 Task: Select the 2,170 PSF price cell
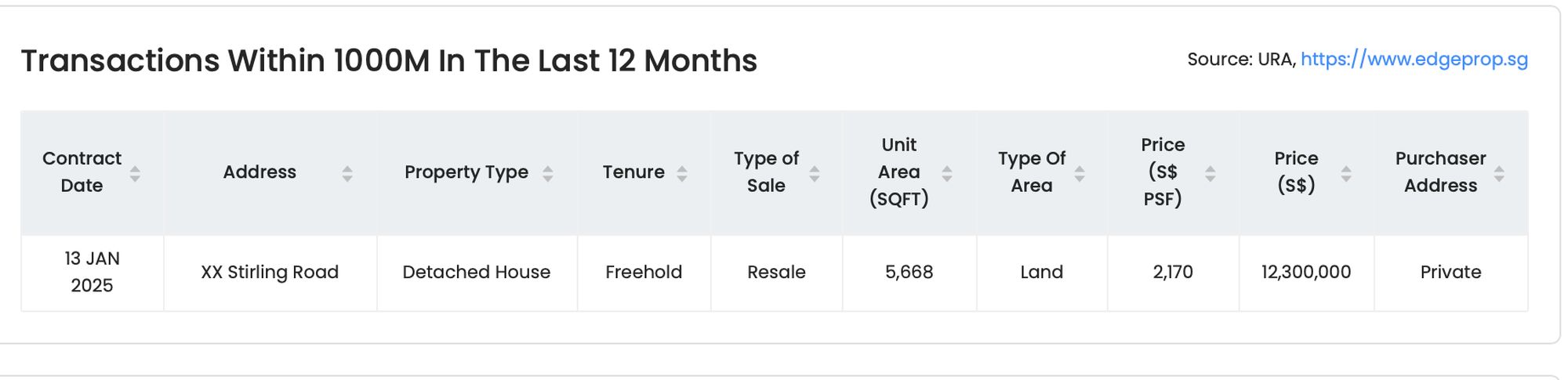click(1173, 273)
